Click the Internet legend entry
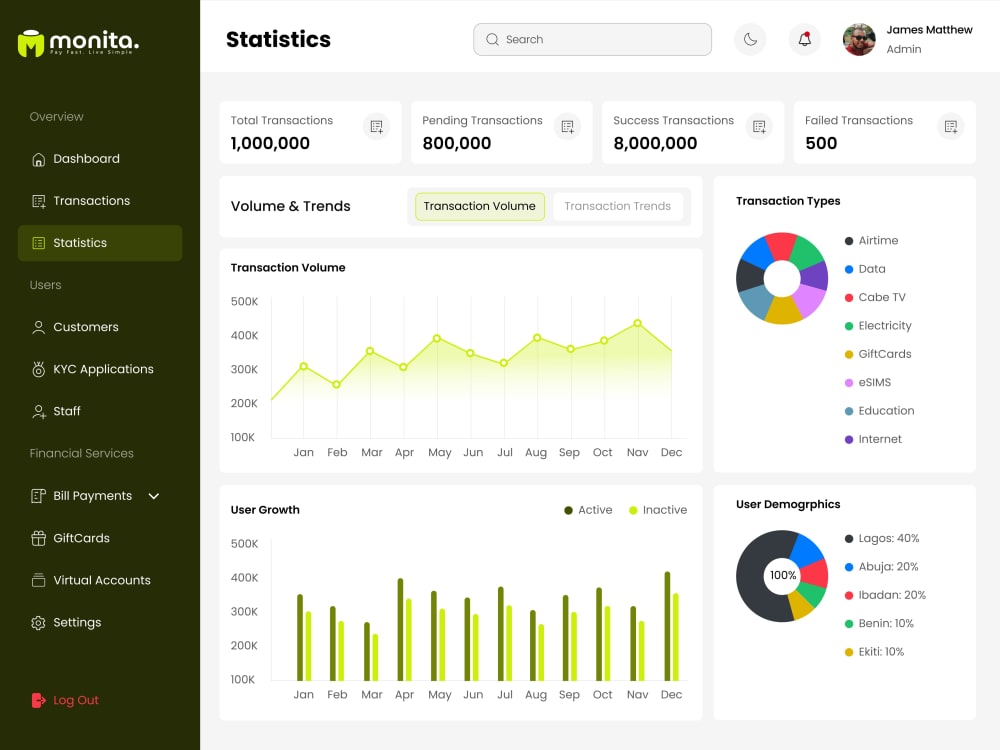The height and width of the screenshot is (750, 1000). pyautogui.click(x=873, y=439)
